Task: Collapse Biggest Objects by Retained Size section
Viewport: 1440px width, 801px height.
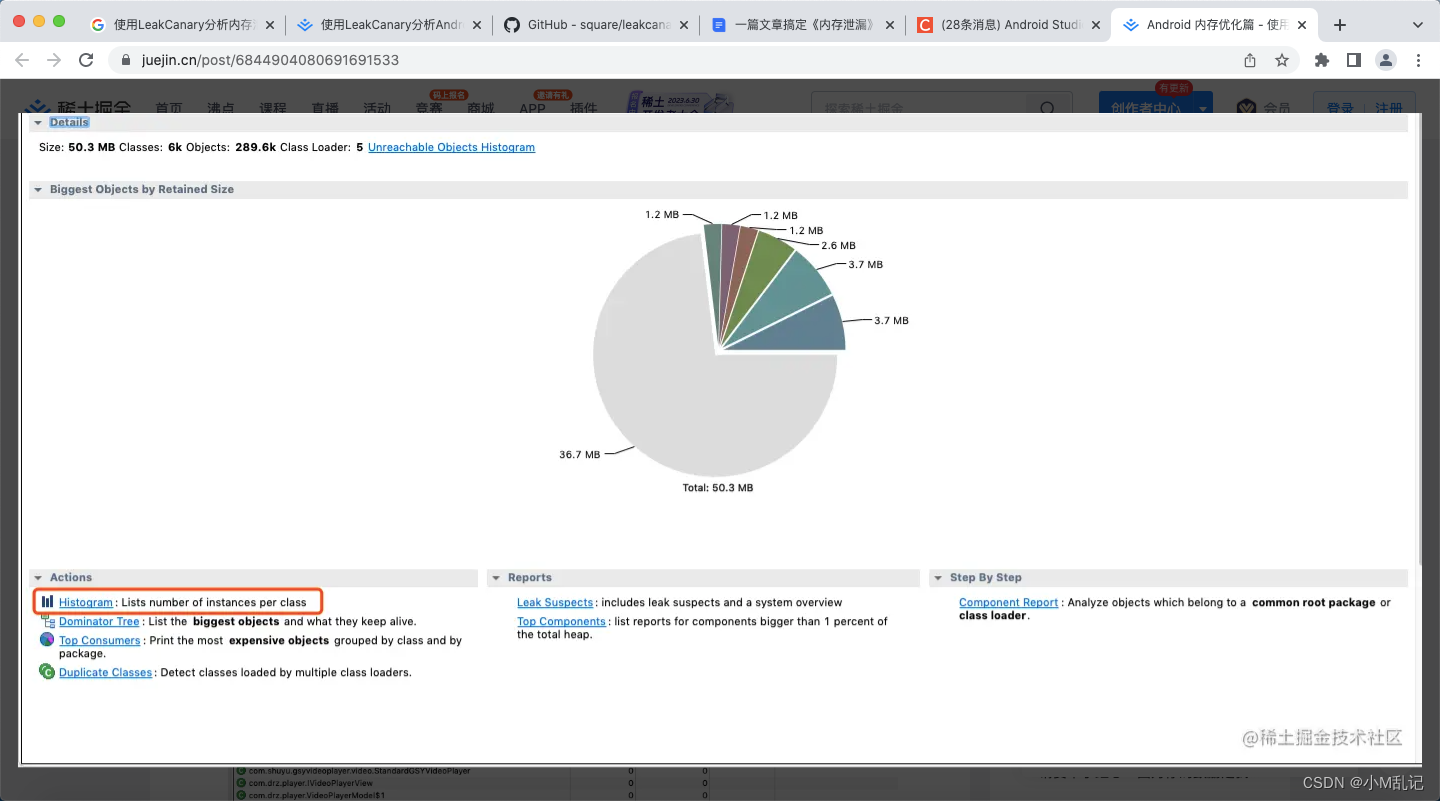Action: [37, 189]
